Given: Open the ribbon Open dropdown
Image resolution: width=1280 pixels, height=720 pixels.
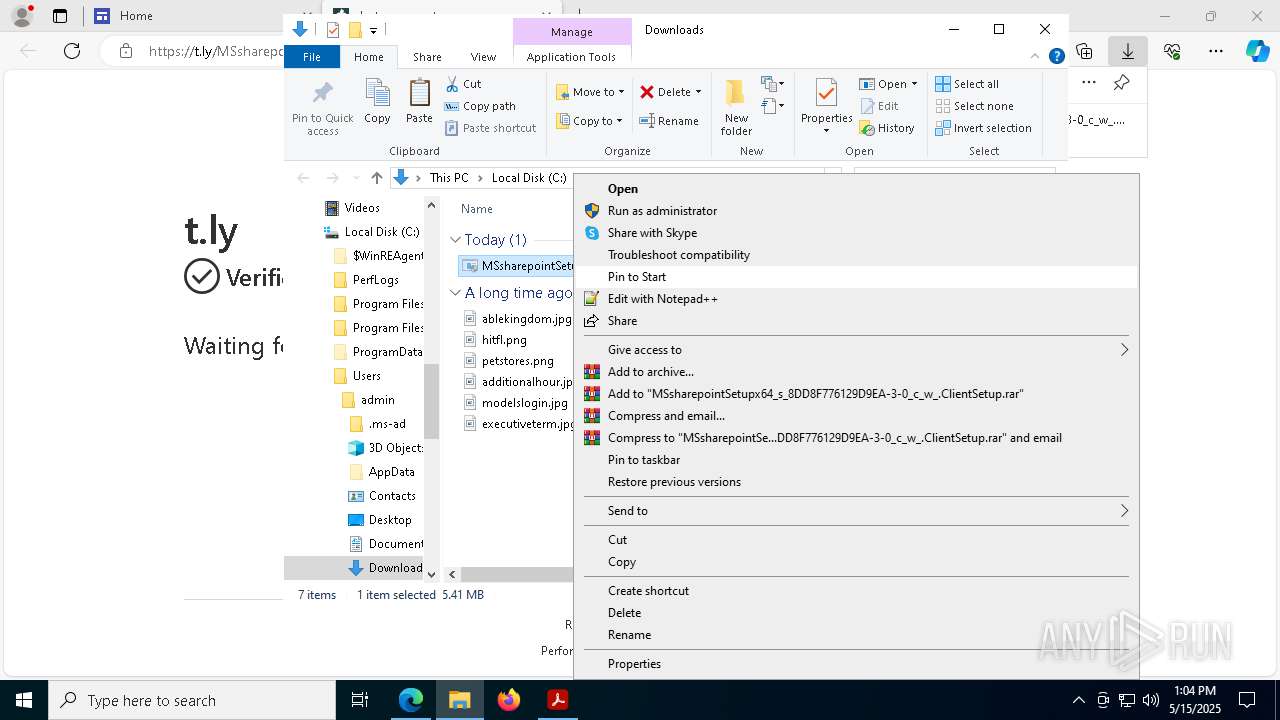Looking at the screenshot, I should pos(888,84).
